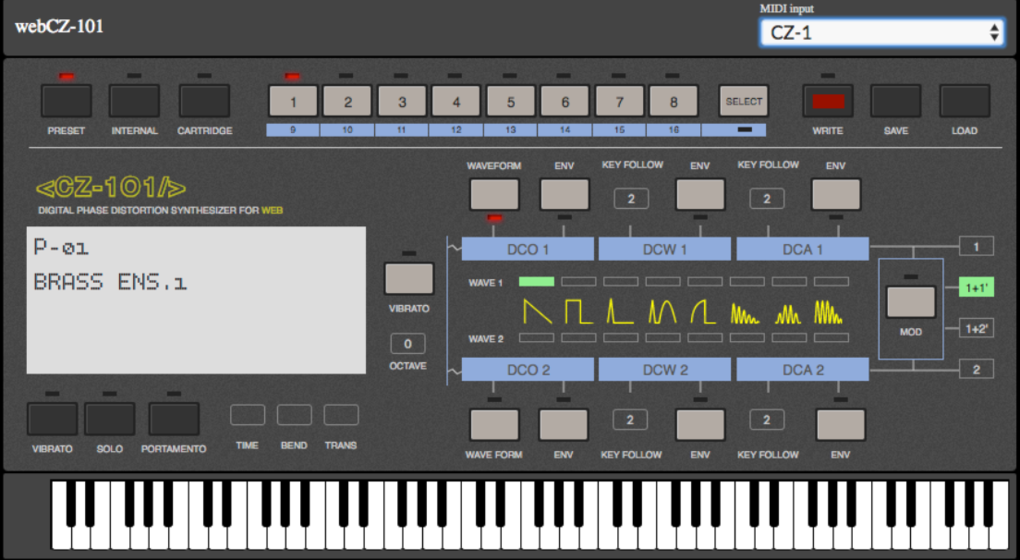The height and width of the screenshot is (560, 1020).
Task: Click the MOD button
Action: pyautogui.click(x=911, y=302)
